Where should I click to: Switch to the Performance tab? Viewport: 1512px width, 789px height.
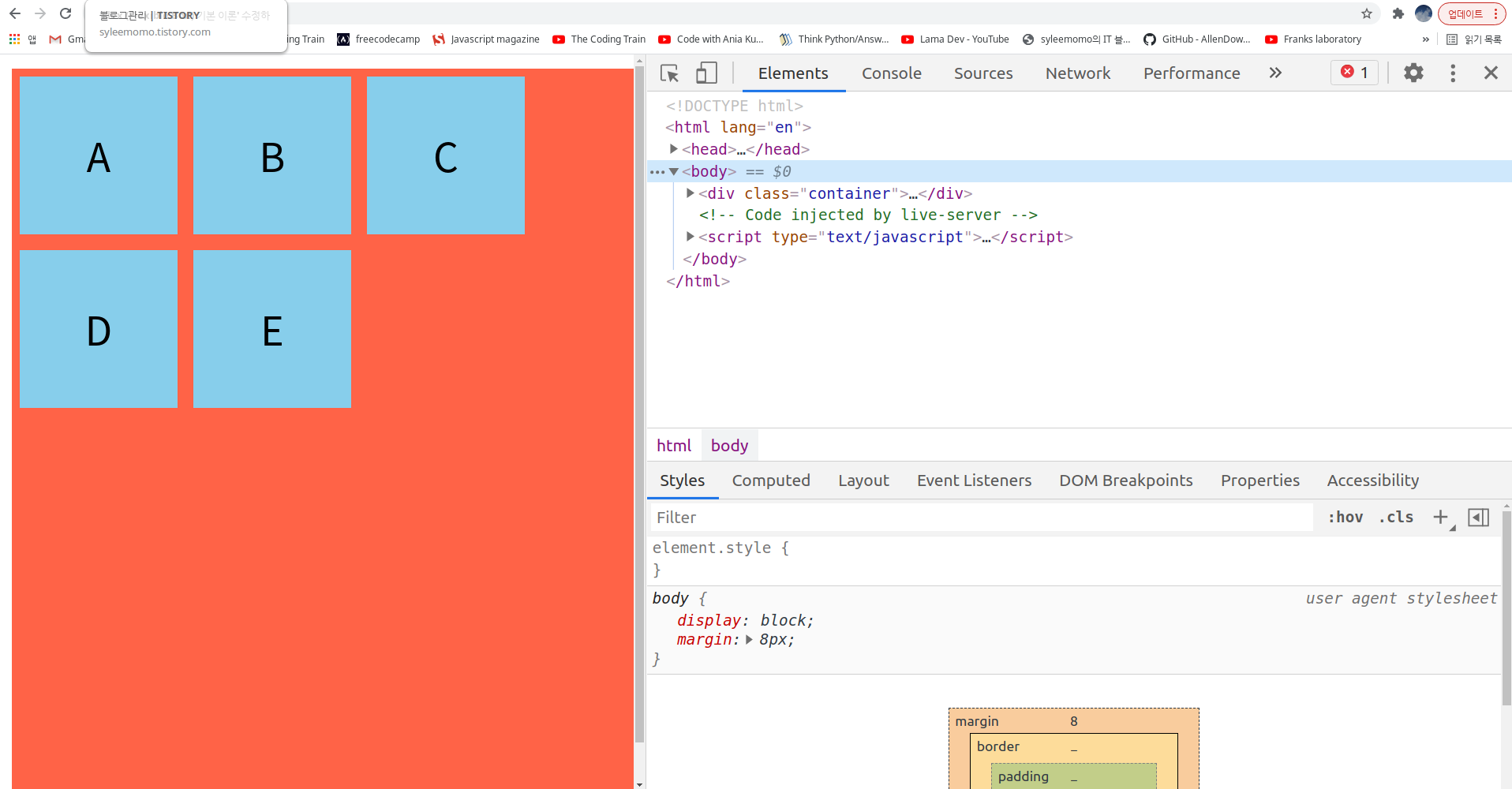coord(1192,73)
